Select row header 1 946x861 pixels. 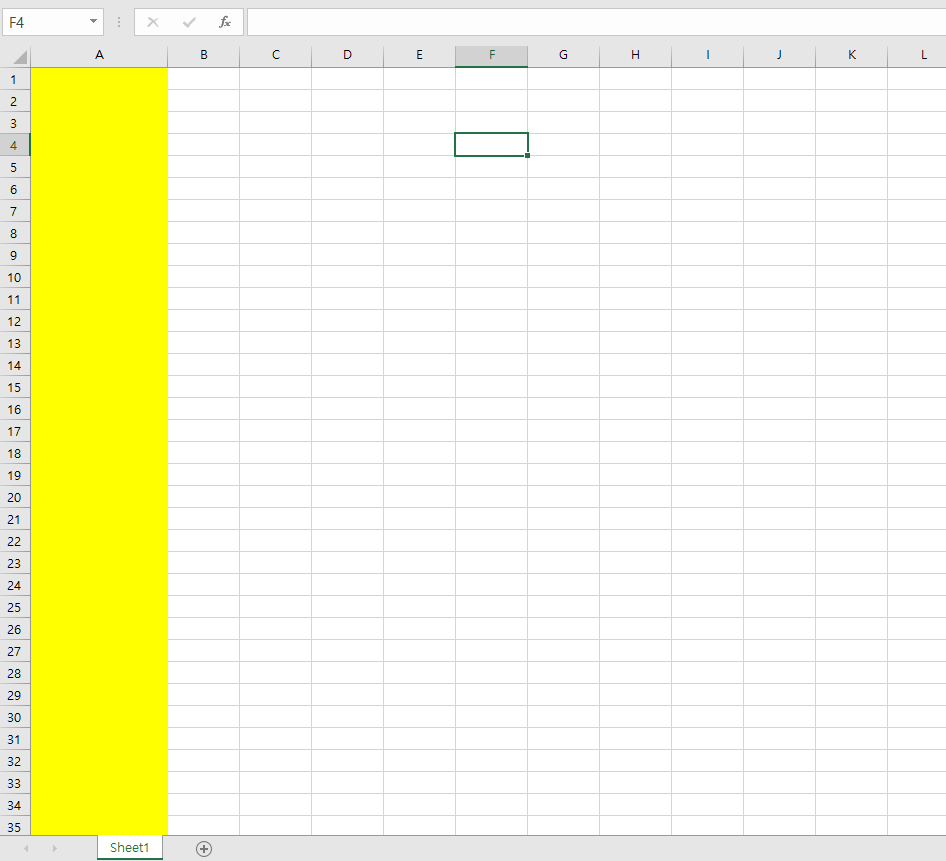coord(14,79)
